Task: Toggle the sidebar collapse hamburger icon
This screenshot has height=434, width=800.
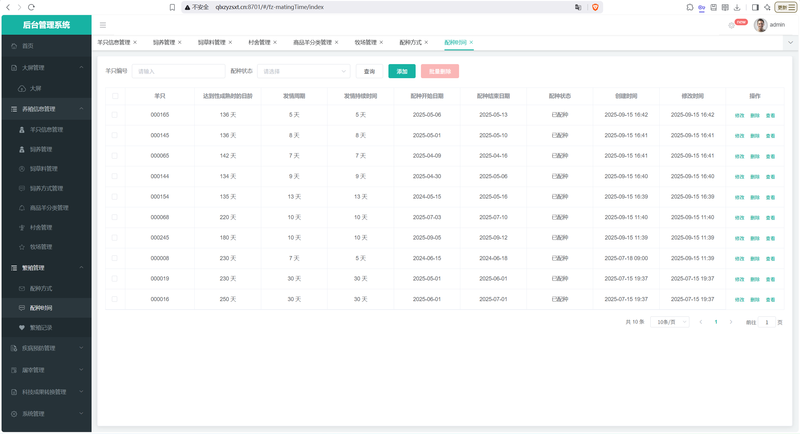Action: point(103,25)
